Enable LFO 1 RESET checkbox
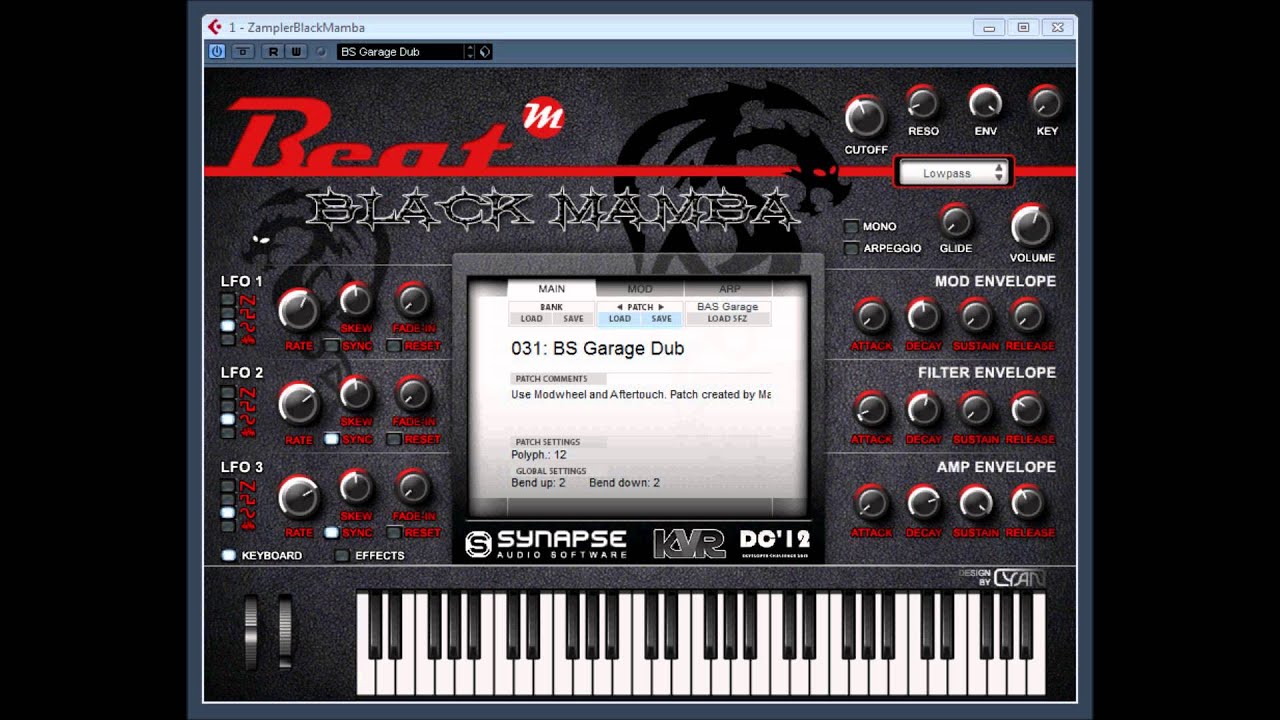 pos(393,345)
